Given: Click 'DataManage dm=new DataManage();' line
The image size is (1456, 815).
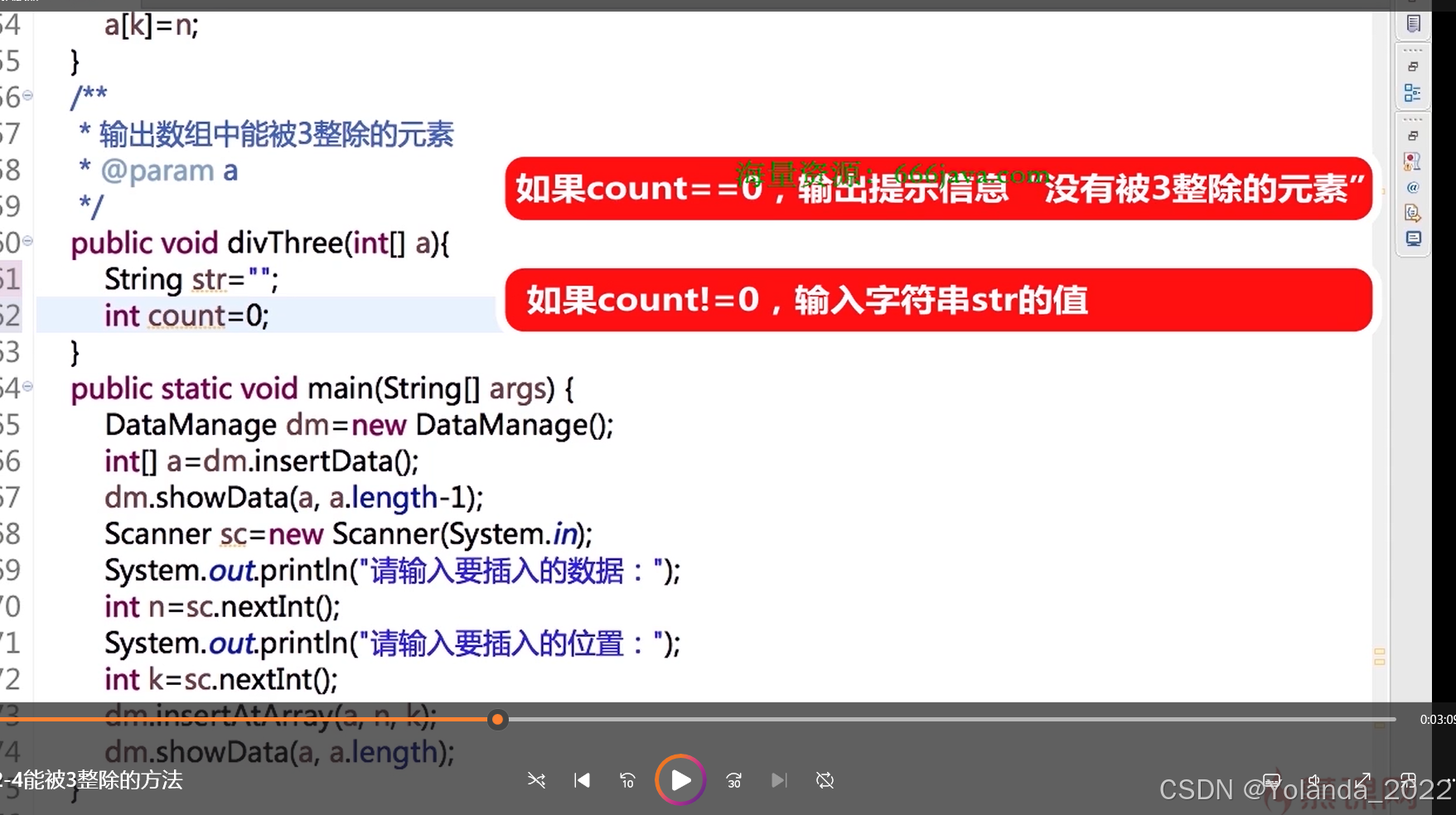Looking at the screenshot, I should click(x=359, y=425).
